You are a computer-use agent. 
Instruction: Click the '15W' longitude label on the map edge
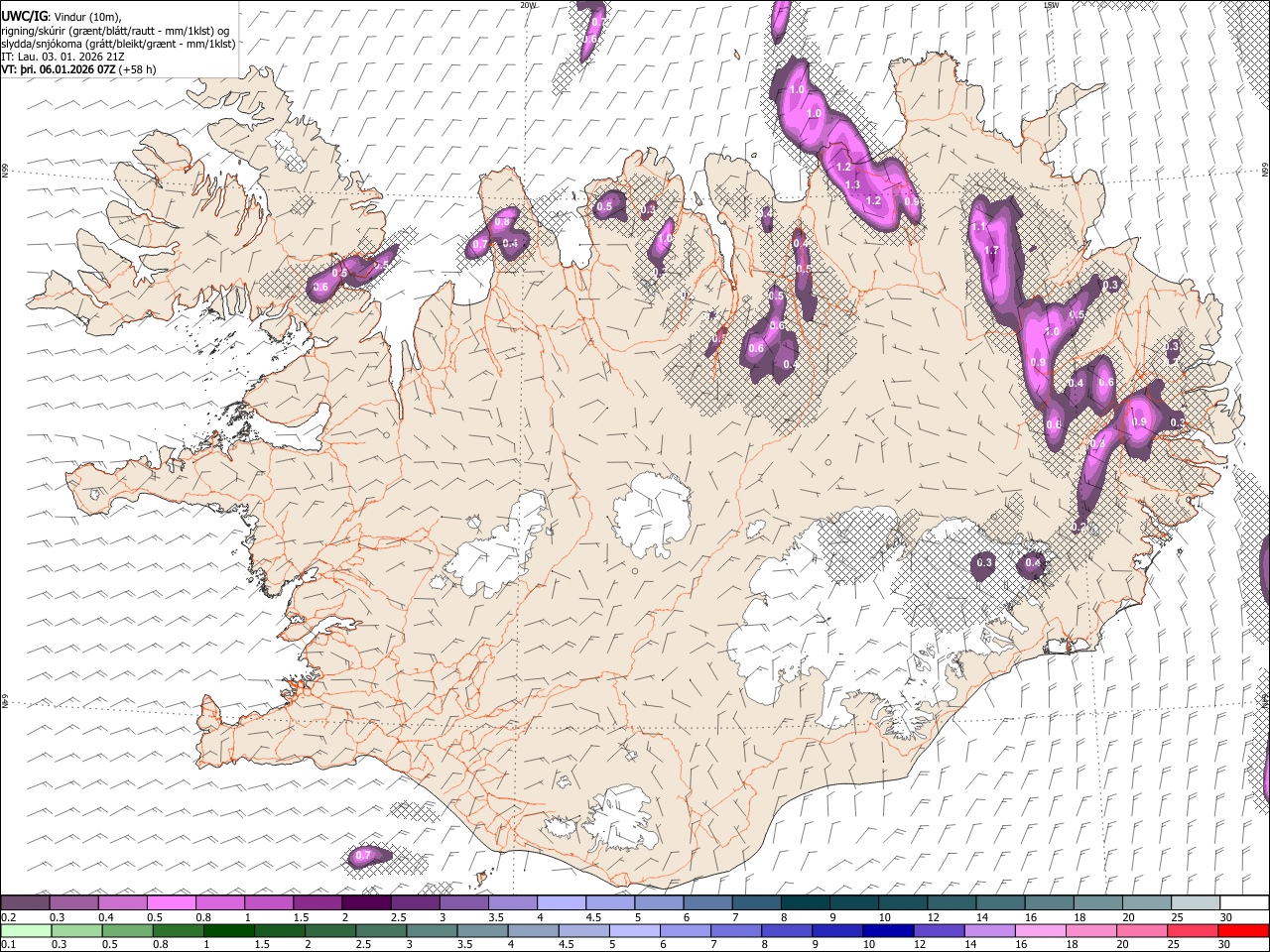tap(1051, 5)
